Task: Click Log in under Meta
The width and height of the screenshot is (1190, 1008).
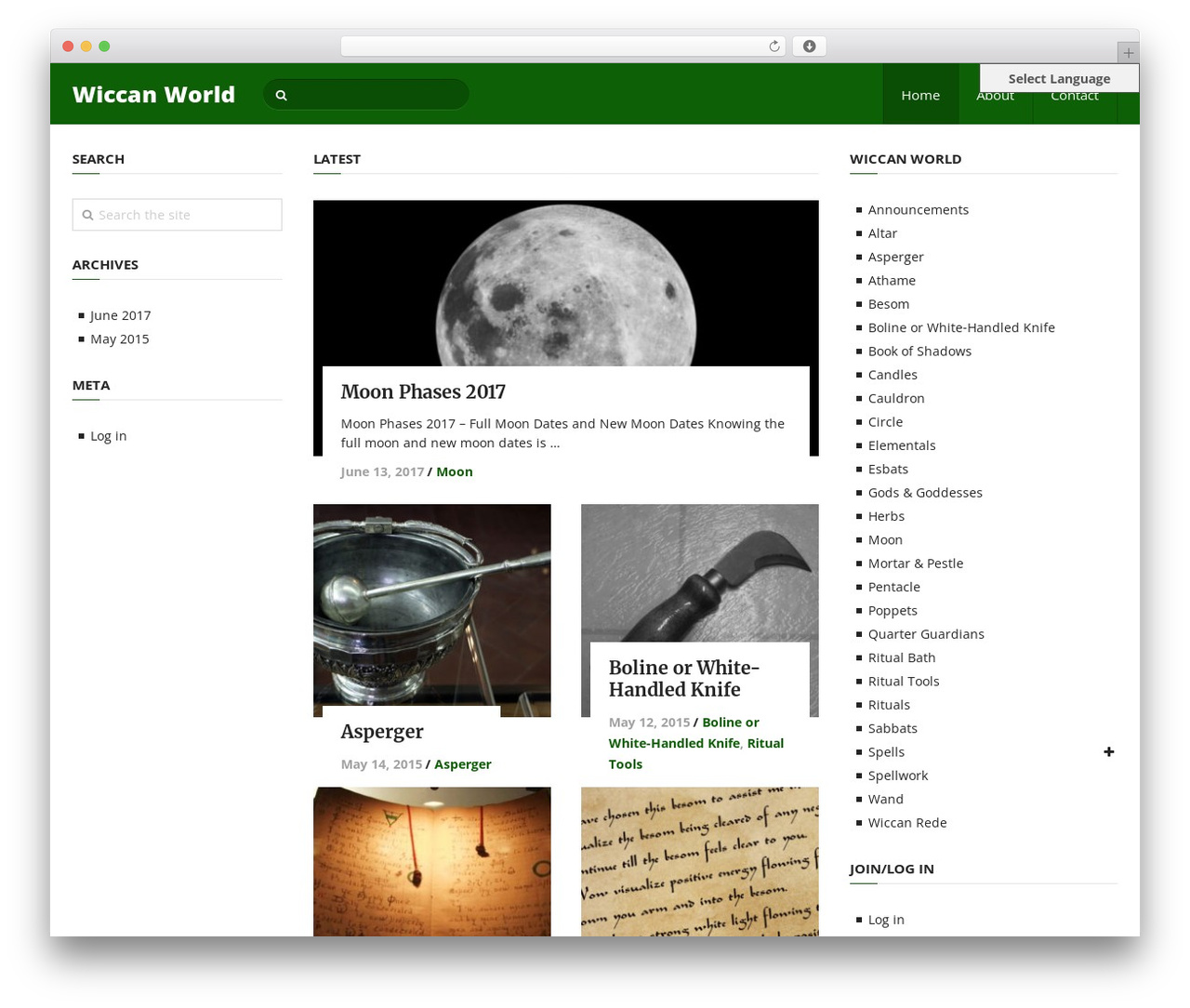Action: coord(108,435)
